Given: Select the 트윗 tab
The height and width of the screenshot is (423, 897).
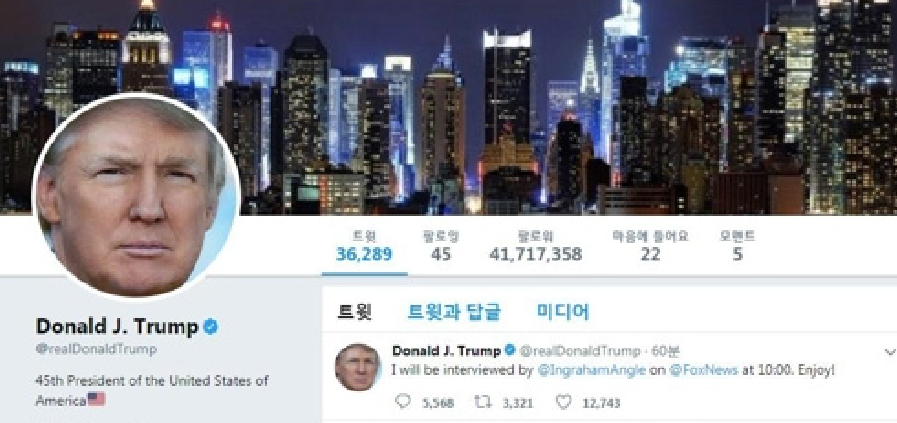Looking at the screenshot, I should pyautogui.click(x=355, y=312).
